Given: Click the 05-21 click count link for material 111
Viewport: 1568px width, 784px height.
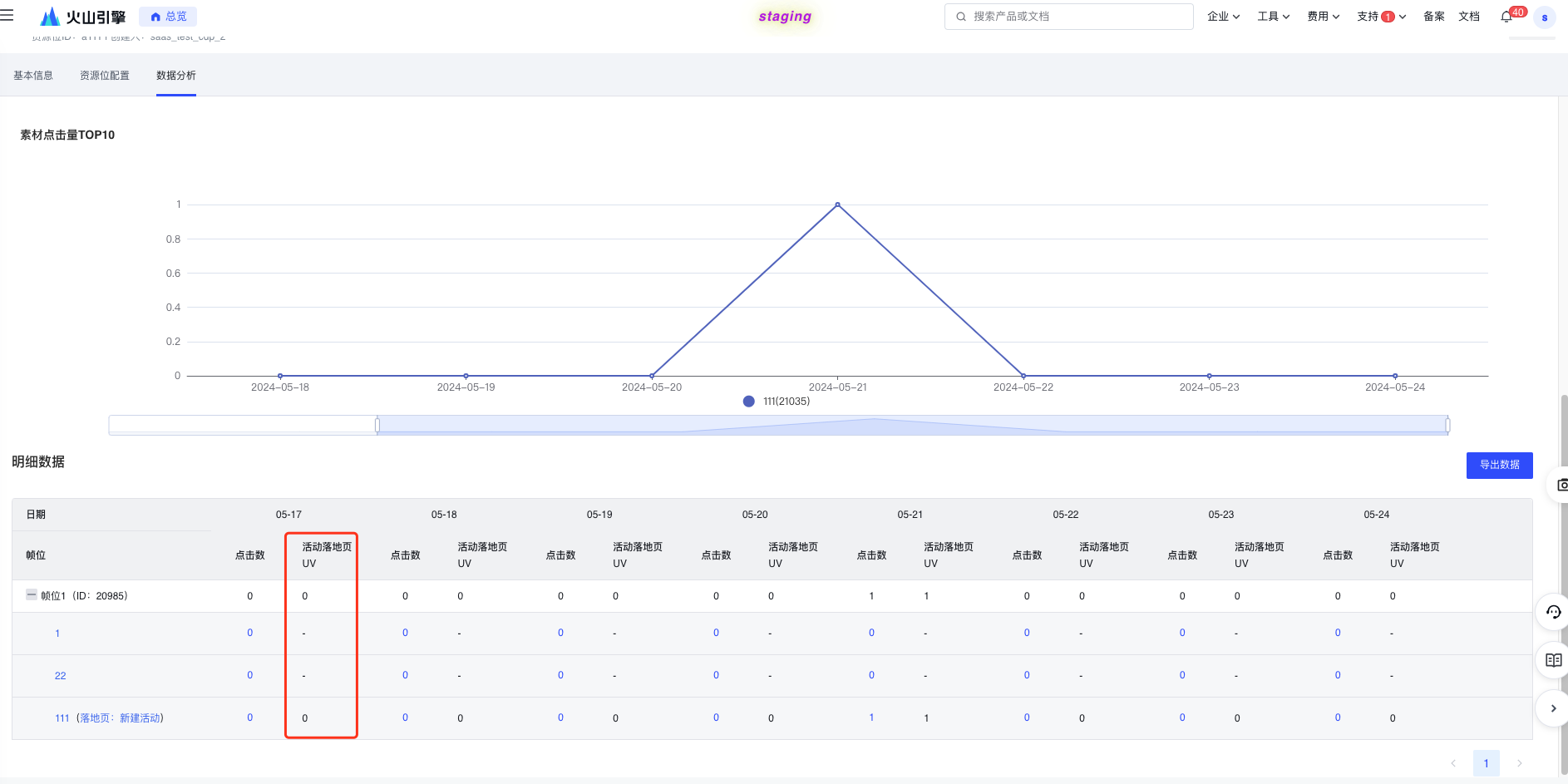Looking at the screenshot, I should [x=871, y=717].
